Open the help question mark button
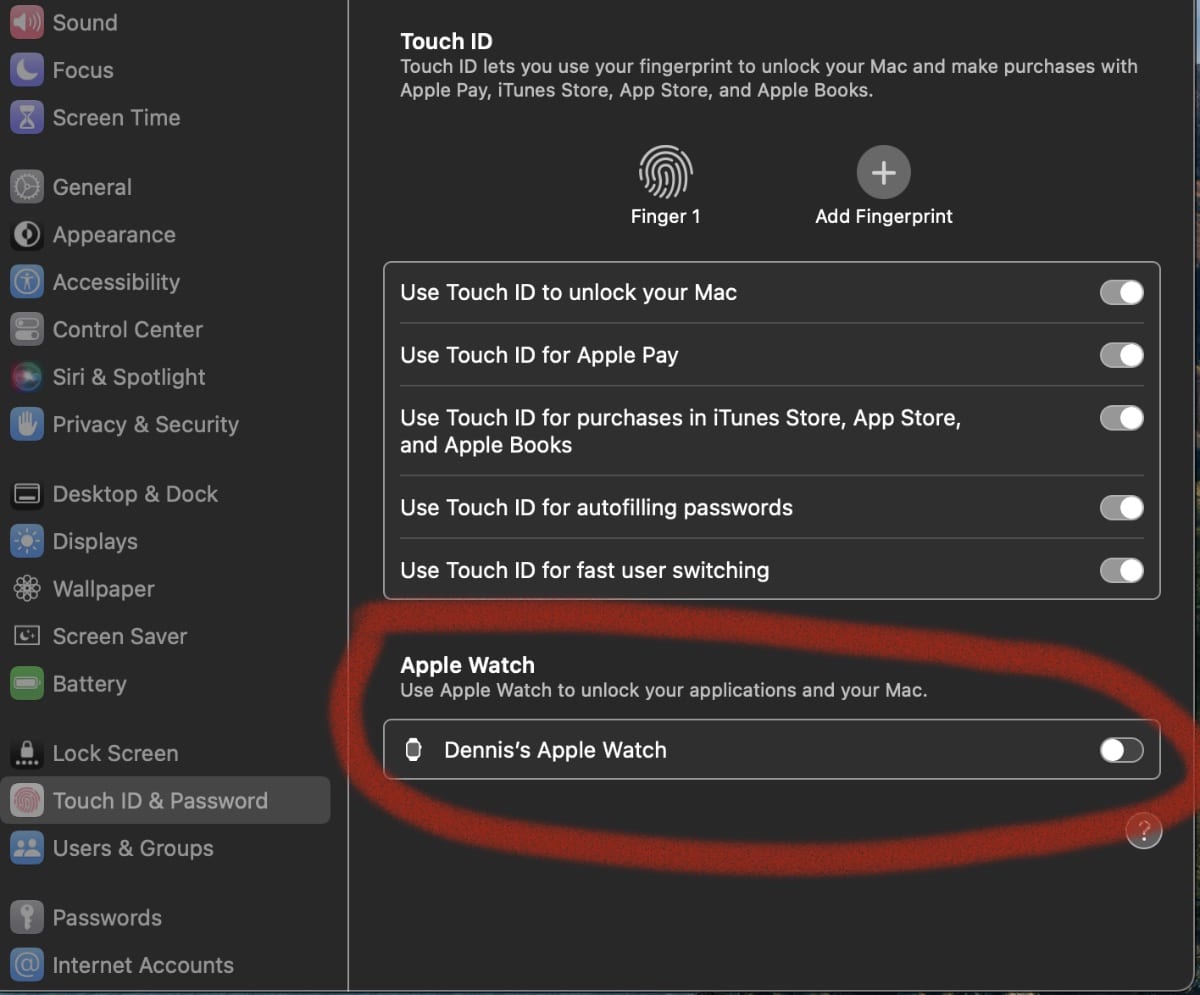Image resolution: width=1200 pixels, height=995 pixels. pyautogui.click(x=1143, y=830)
